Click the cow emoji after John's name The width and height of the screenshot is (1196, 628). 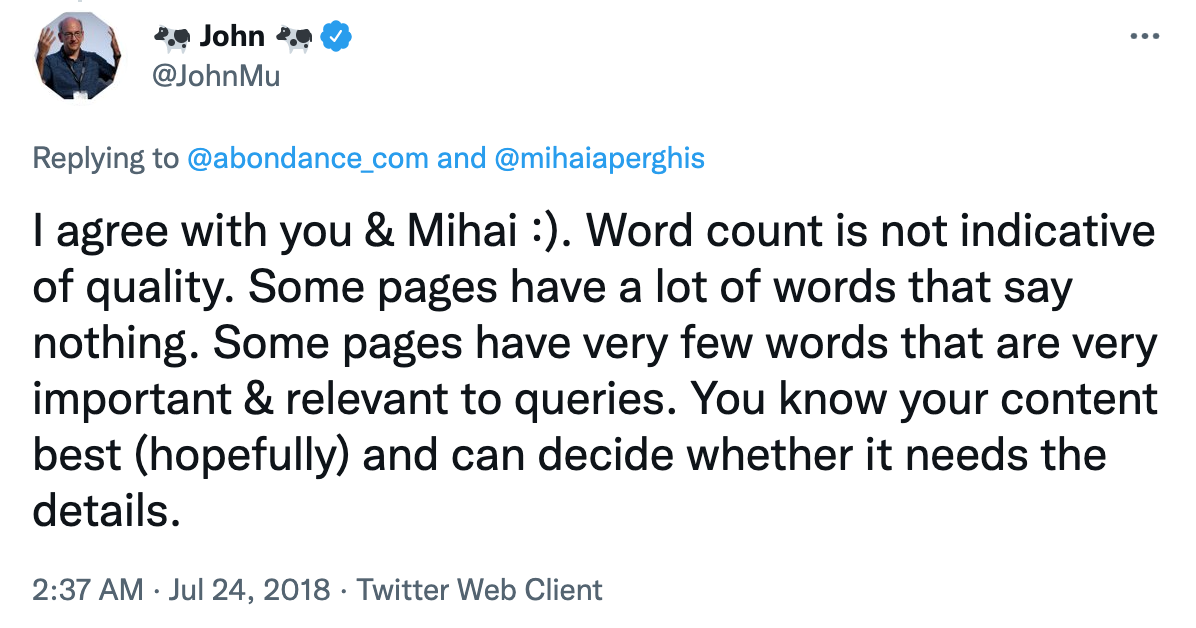coord(294,37)
